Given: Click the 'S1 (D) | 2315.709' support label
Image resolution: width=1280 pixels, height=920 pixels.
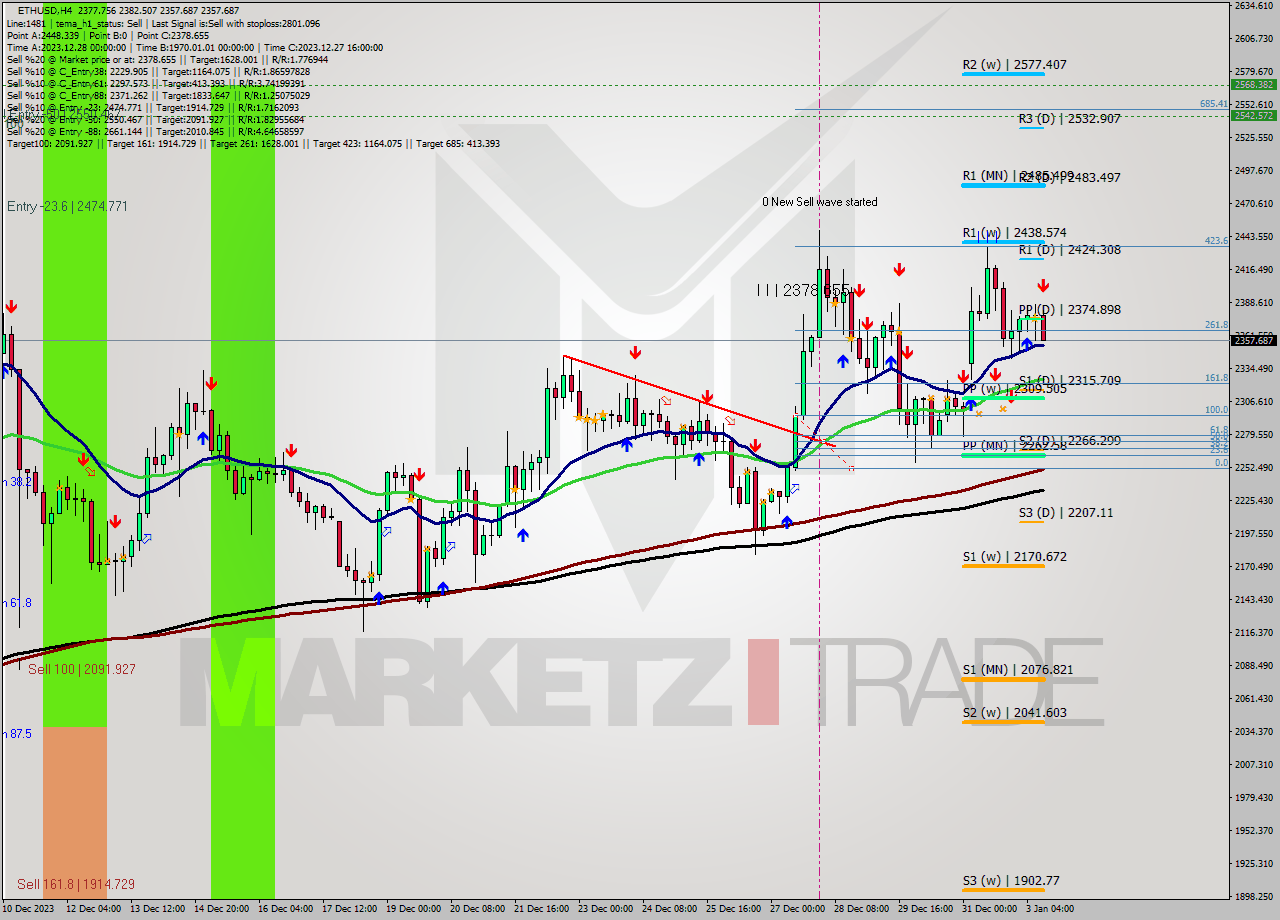Looking at the screenshot, I should click(1069, 381).
